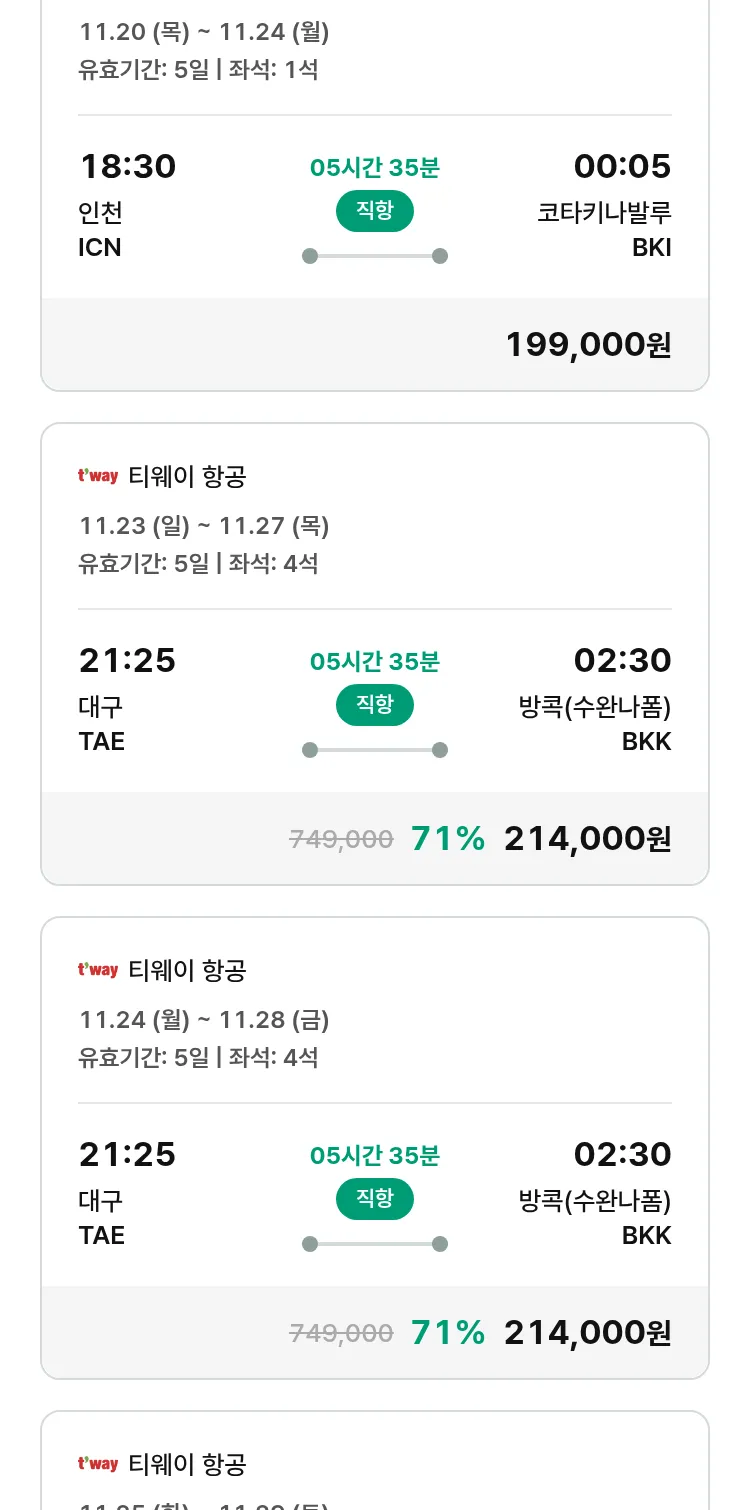Select 214,000원 fare on 11.23 flight
Image resolution: width=750 pixels, height=1510 pixels.
[587, 839]
